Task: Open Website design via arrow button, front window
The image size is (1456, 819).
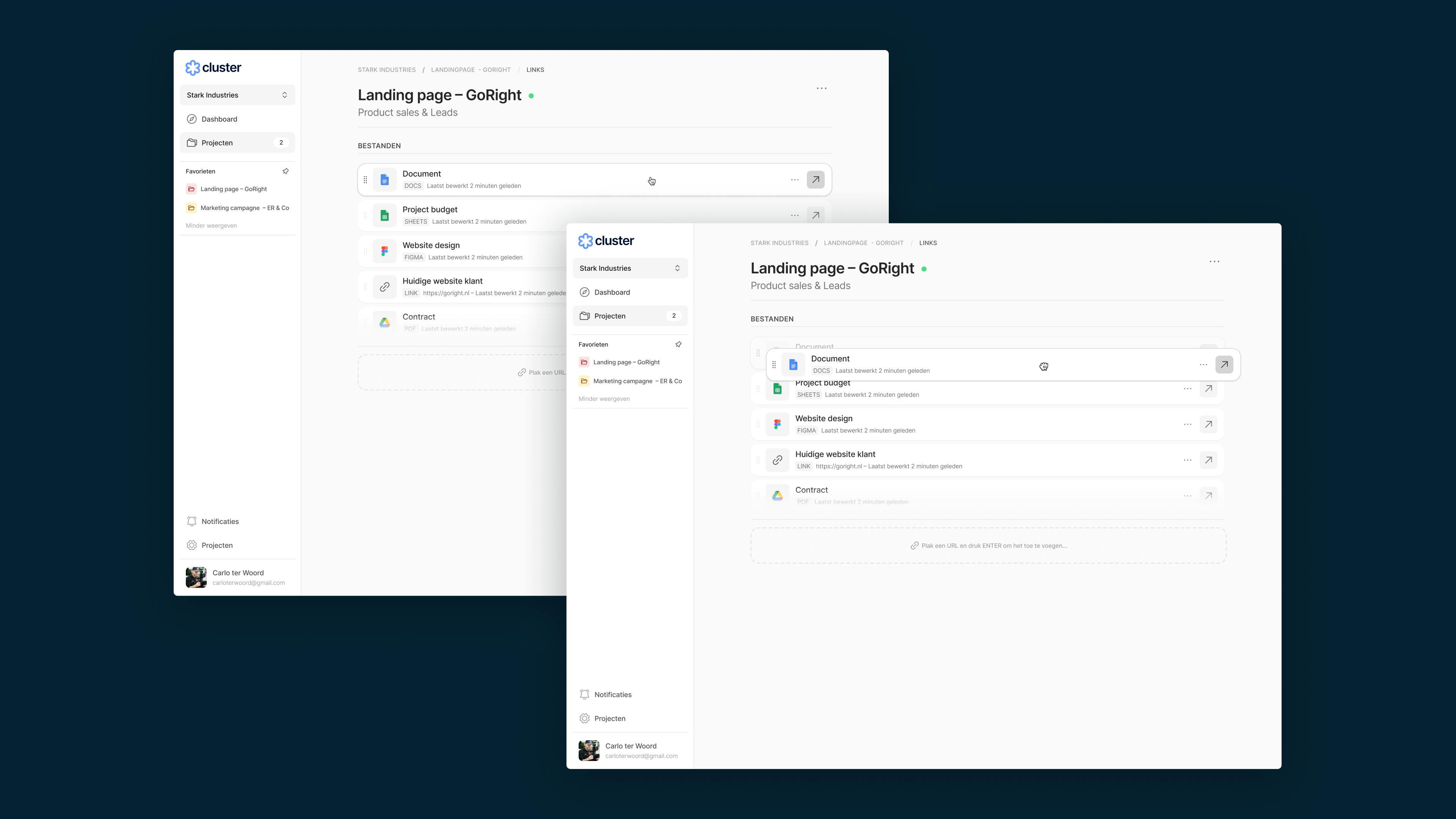Action: click(x=1208, y=425)
